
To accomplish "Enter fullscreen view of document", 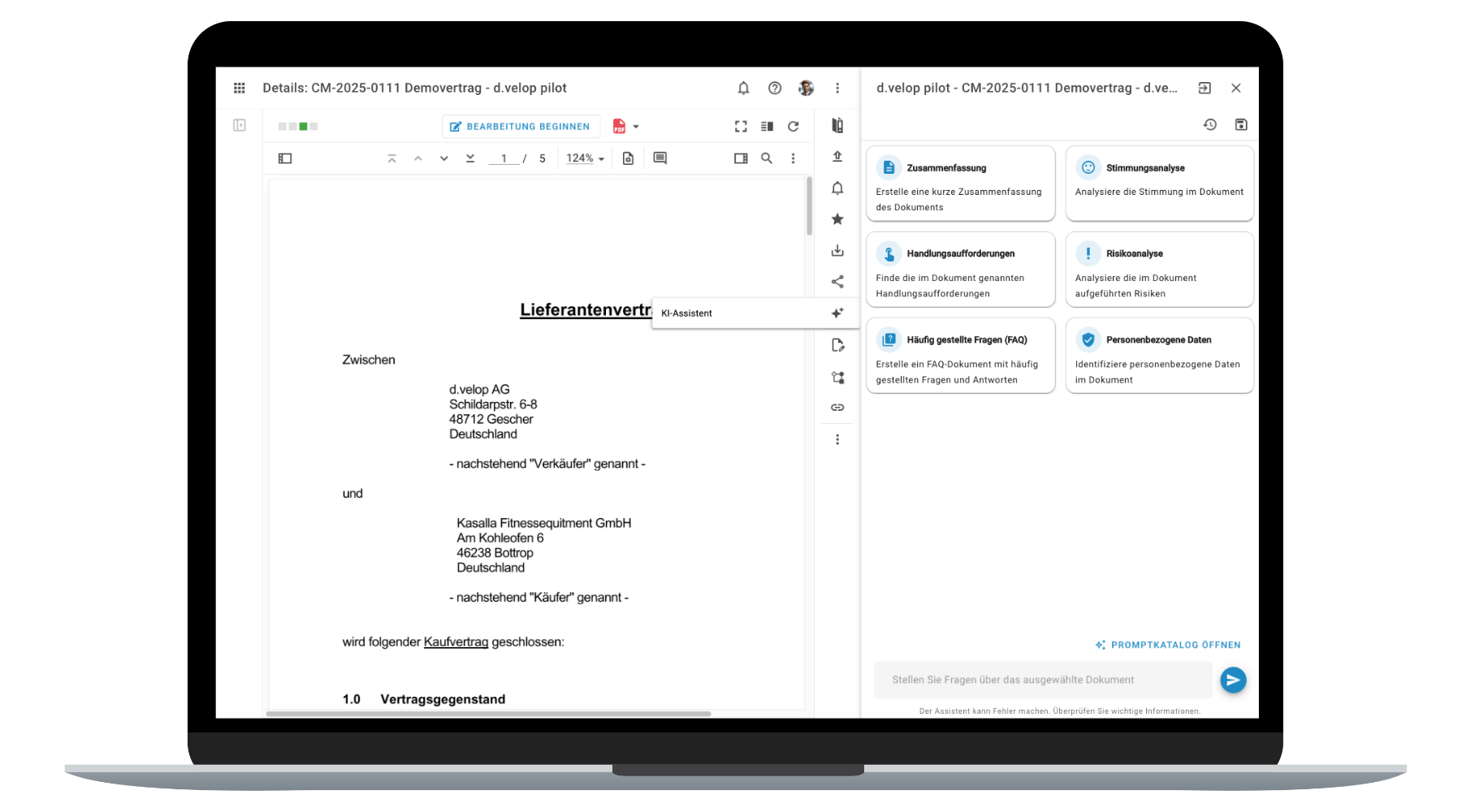I will click(x=741, y=126).
